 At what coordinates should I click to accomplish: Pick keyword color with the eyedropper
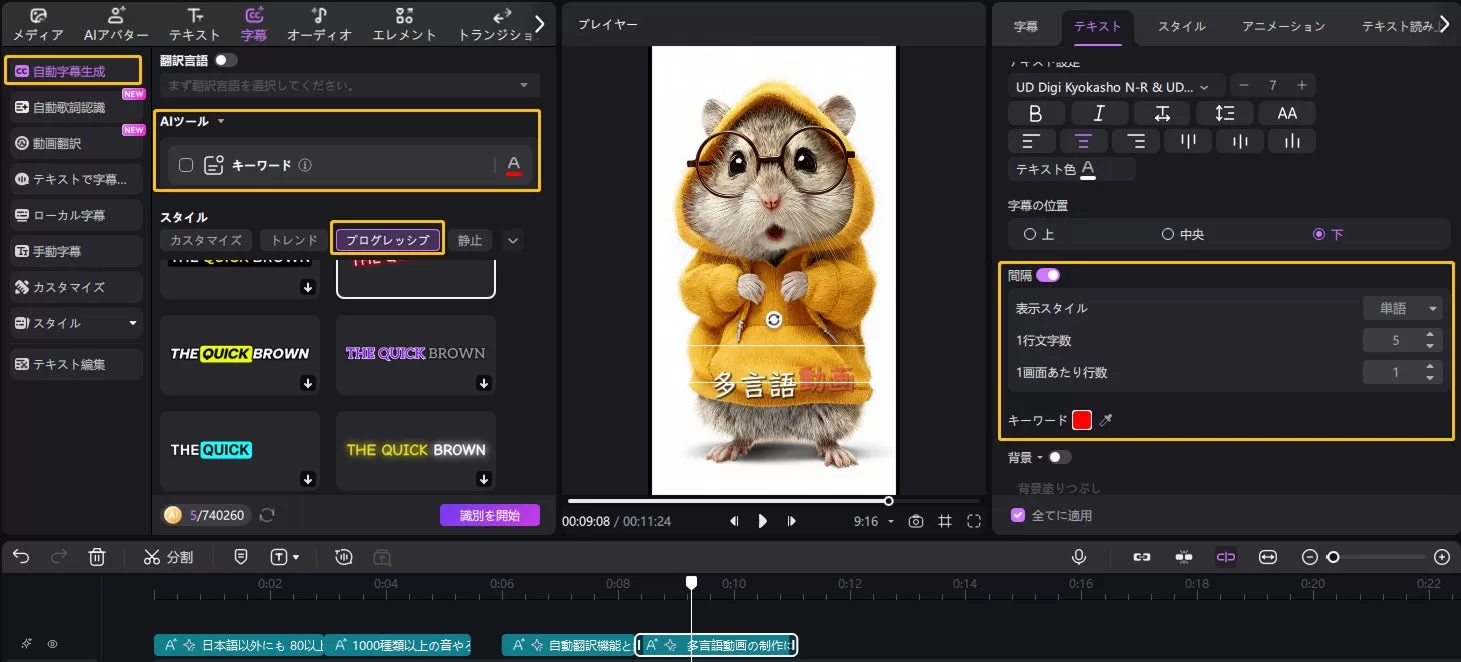coord(1105,421)
